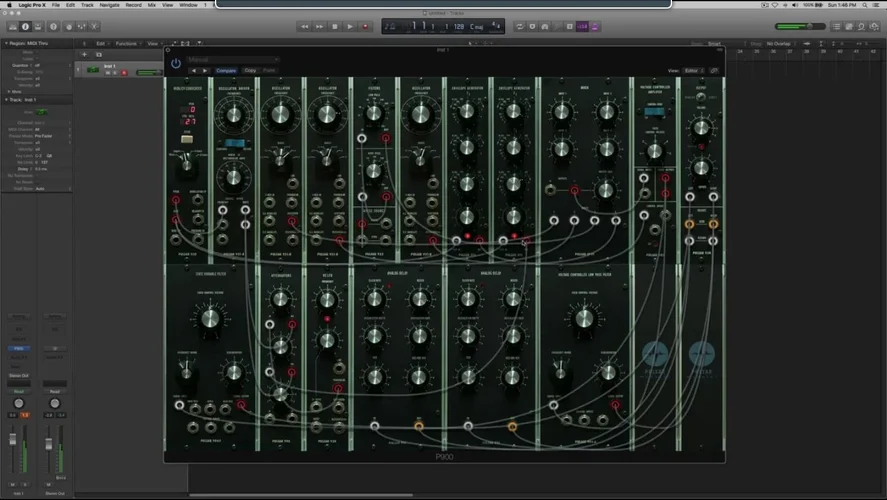Click the Copy button in plugin header
Screen dimensions: 887x500
coord(250,71)
